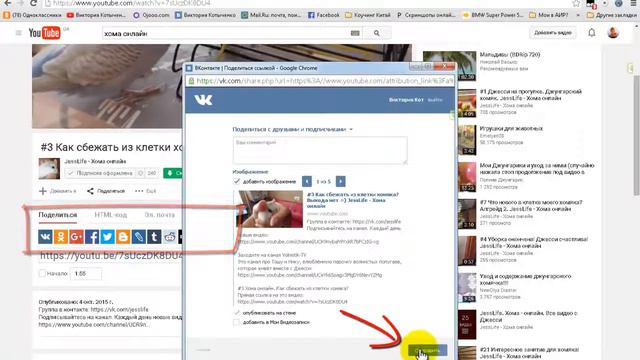Viewport: 640px width, 360px height.
Task: Click 'Поделиться' share action under video
Action: pyautogui.click(x=106, y=191)
